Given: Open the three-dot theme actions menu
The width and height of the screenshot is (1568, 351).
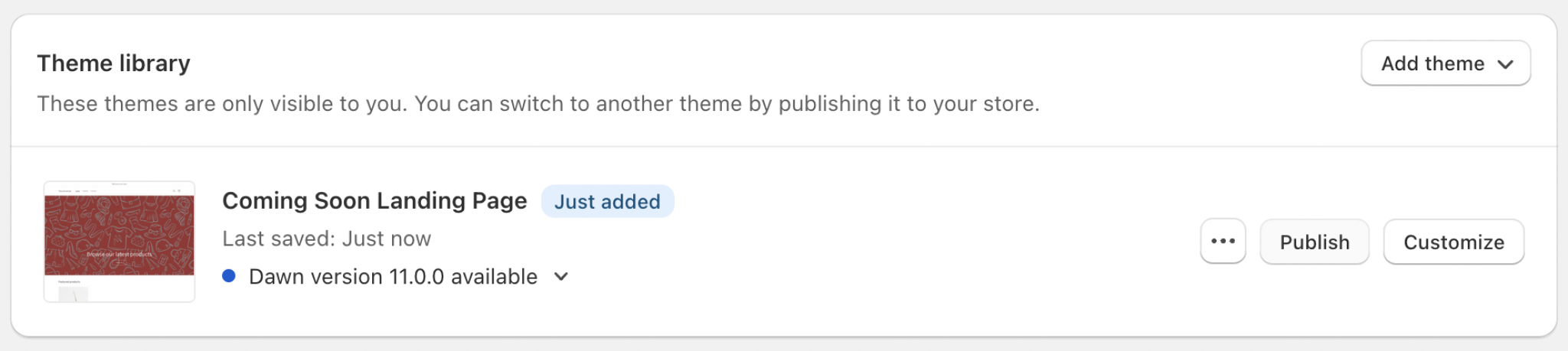Looking at the screenshot, I should point(1223,241).
